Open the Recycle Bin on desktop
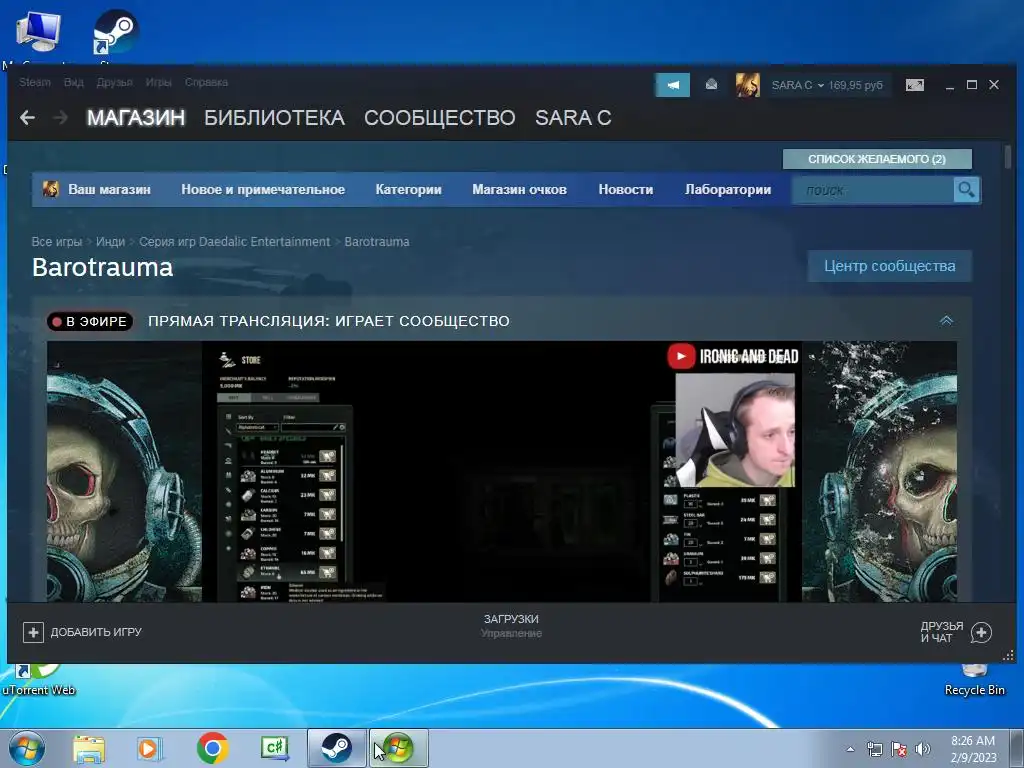The width and height of the screenshot is (1024, 768). 974,680
